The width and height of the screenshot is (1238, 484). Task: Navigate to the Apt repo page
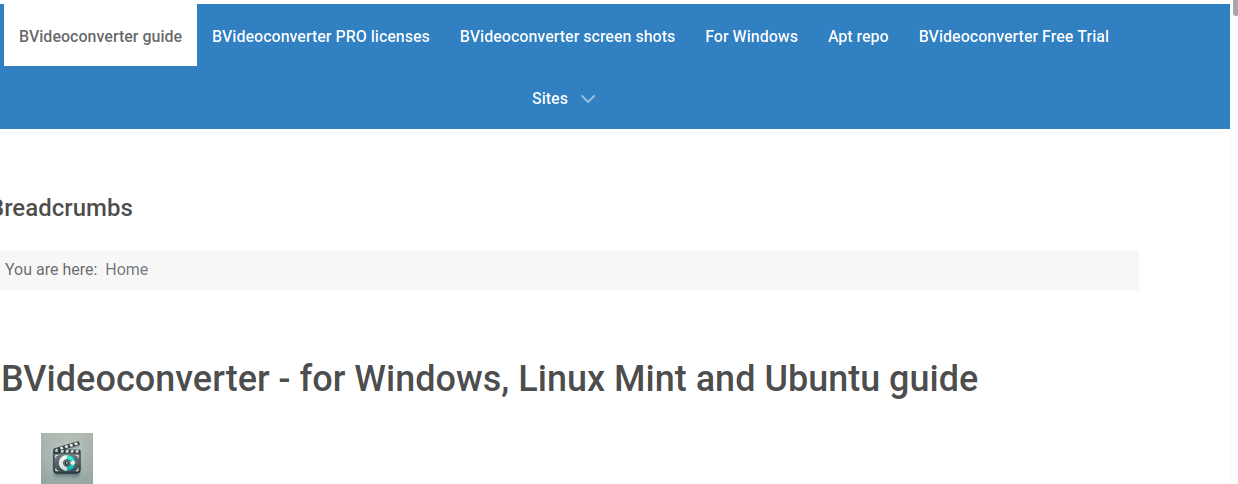pyautogui.click(x=858, y=36)
